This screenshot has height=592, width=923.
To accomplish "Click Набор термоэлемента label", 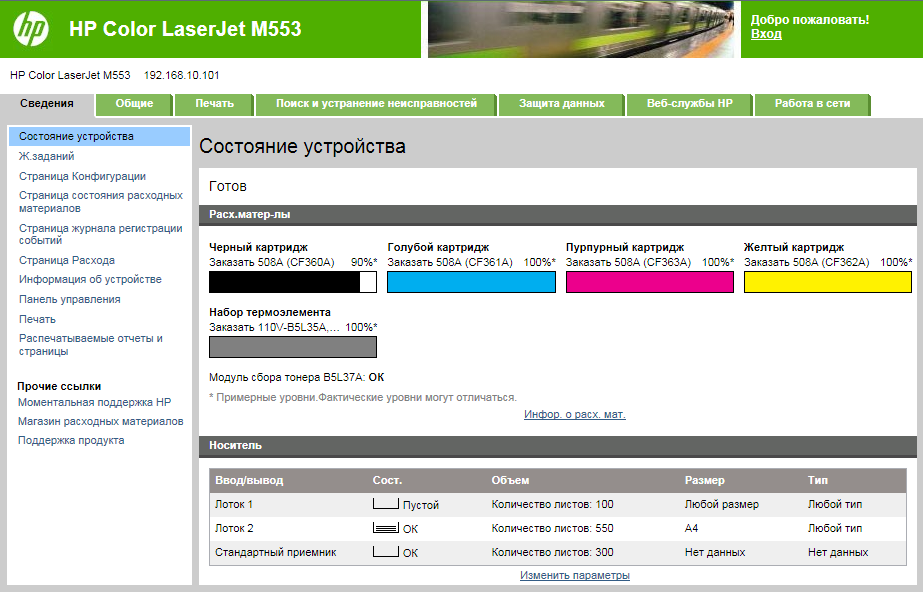I will (x=270, y=312).
